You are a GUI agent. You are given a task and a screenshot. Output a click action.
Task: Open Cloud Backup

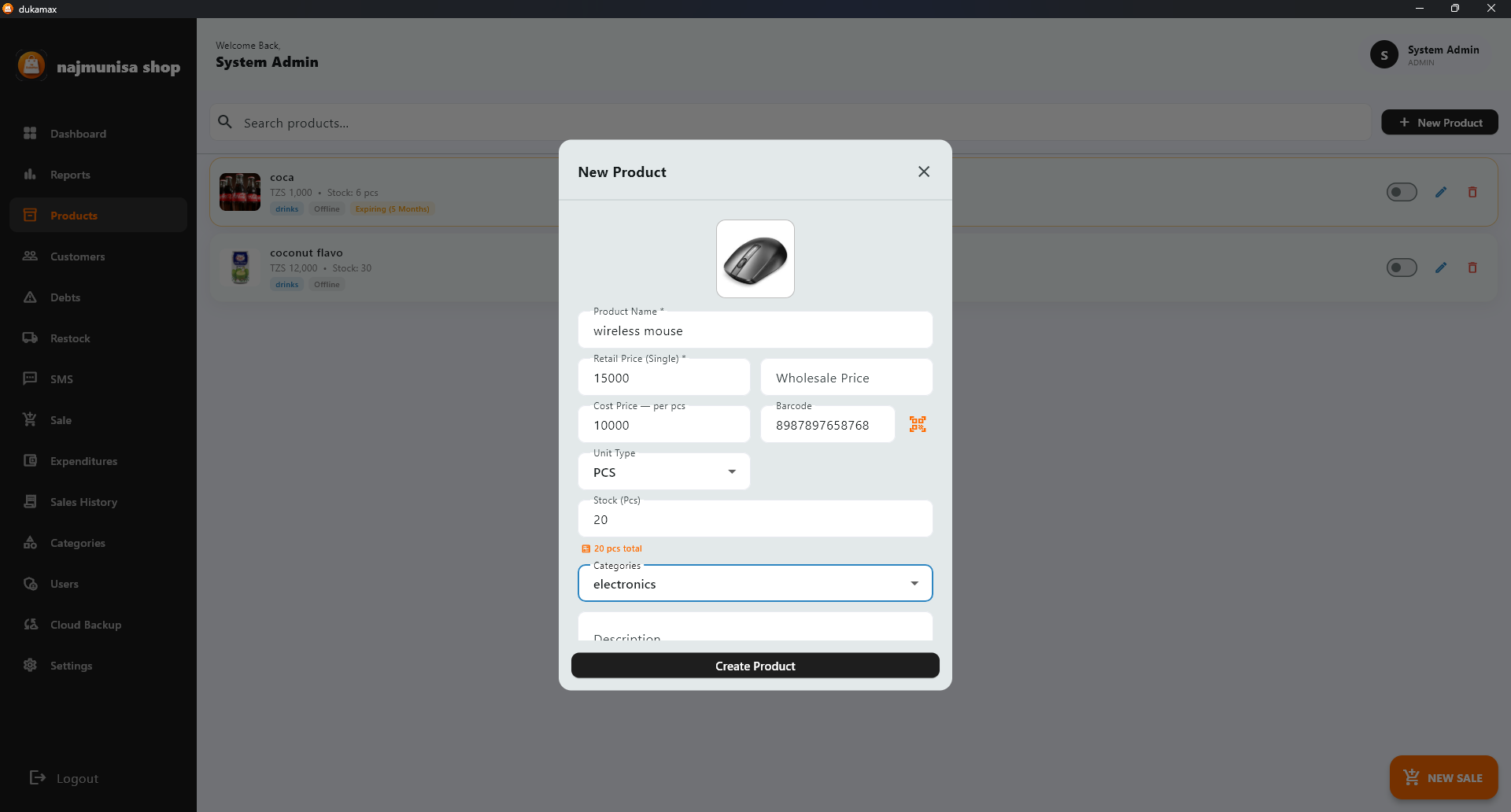click(x=98, y=625)
